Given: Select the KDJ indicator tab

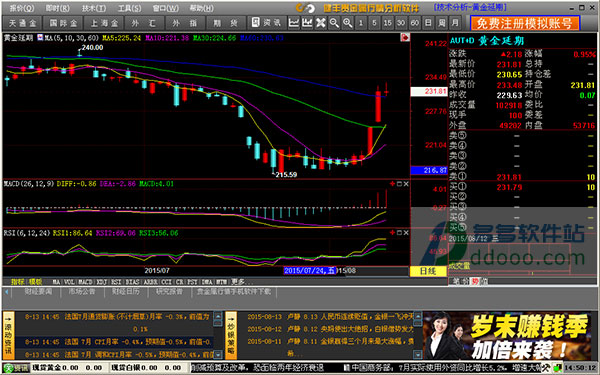Looking at the screenshot, I should [102, 282].
